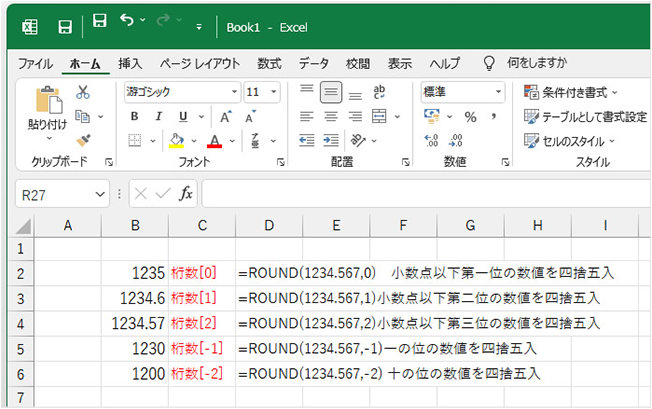The width and height of the screenshot is (652, 409).
Task: Toggle Italic formatting
Action: click(x=158, y=117)
